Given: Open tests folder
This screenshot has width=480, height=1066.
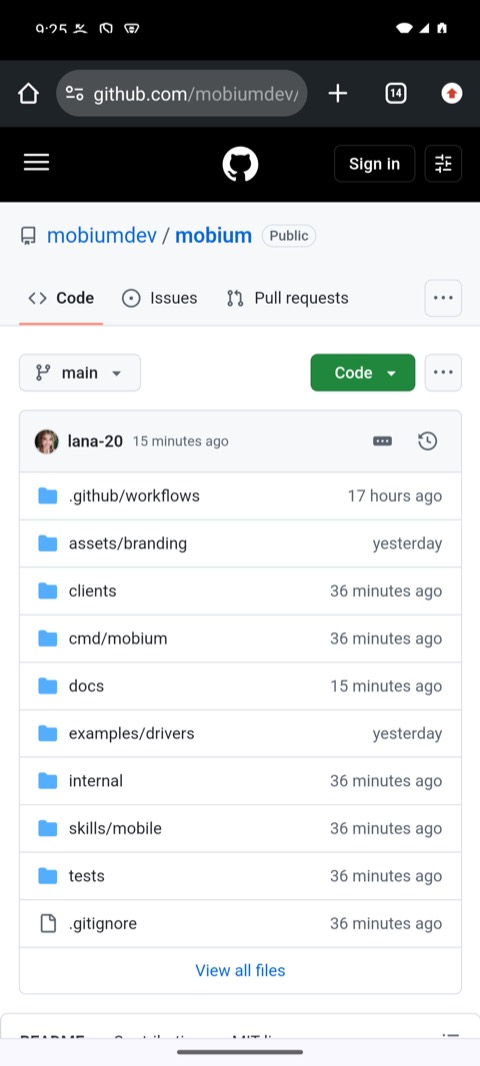Looking at the screenshot, I should coord(86,876).
